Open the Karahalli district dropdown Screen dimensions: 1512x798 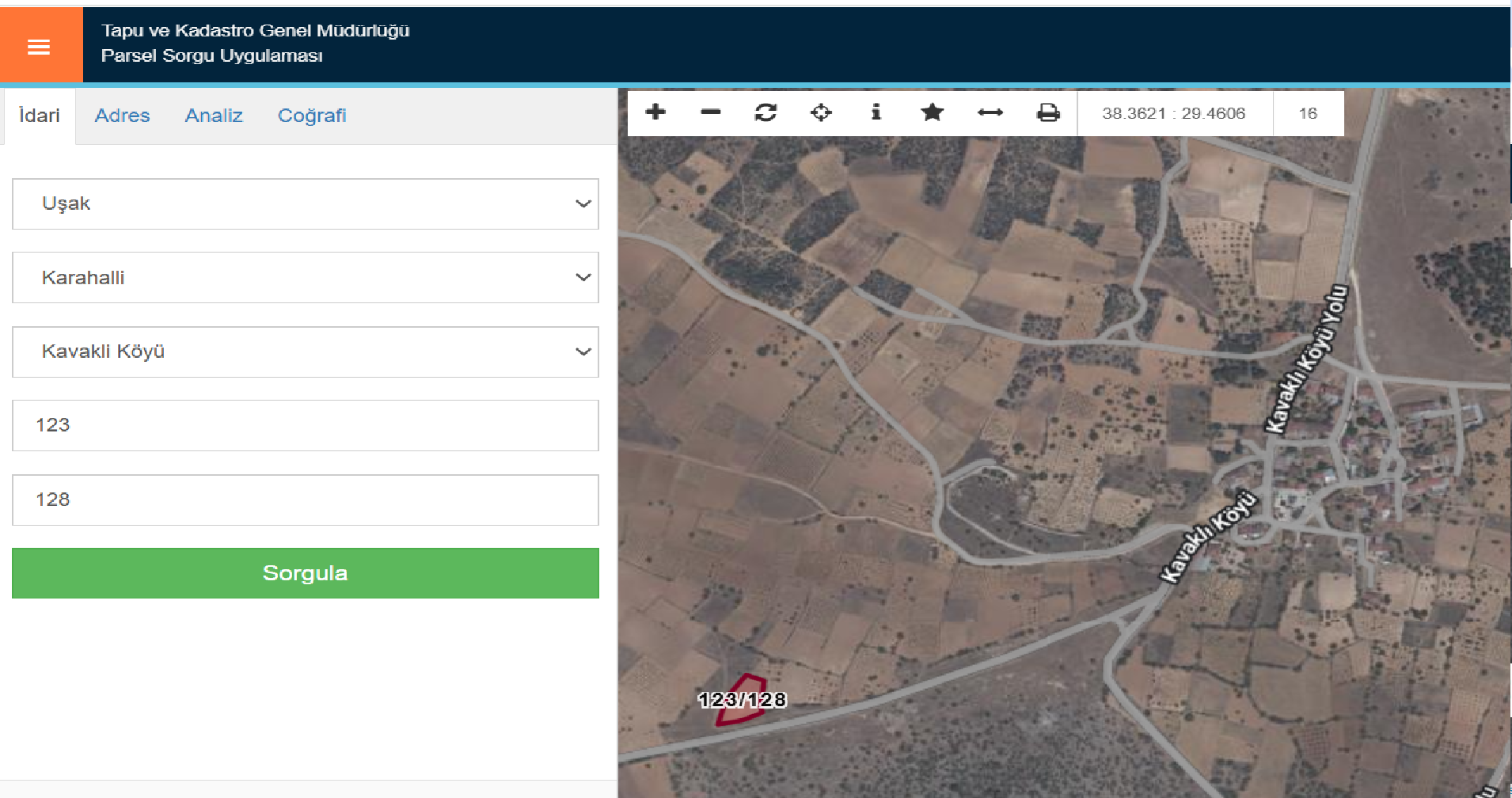306,278
